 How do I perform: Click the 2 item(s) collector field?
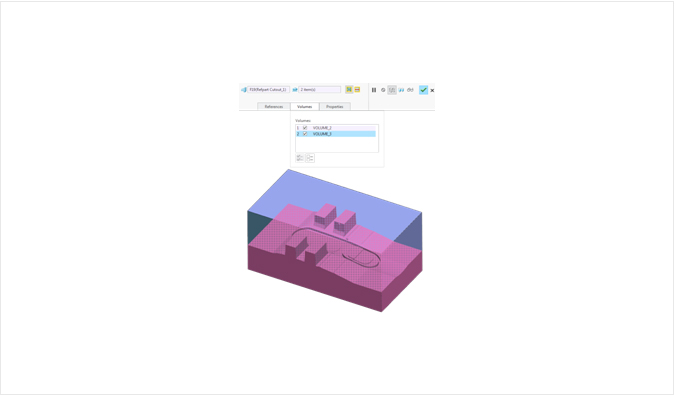coord(320,89)
